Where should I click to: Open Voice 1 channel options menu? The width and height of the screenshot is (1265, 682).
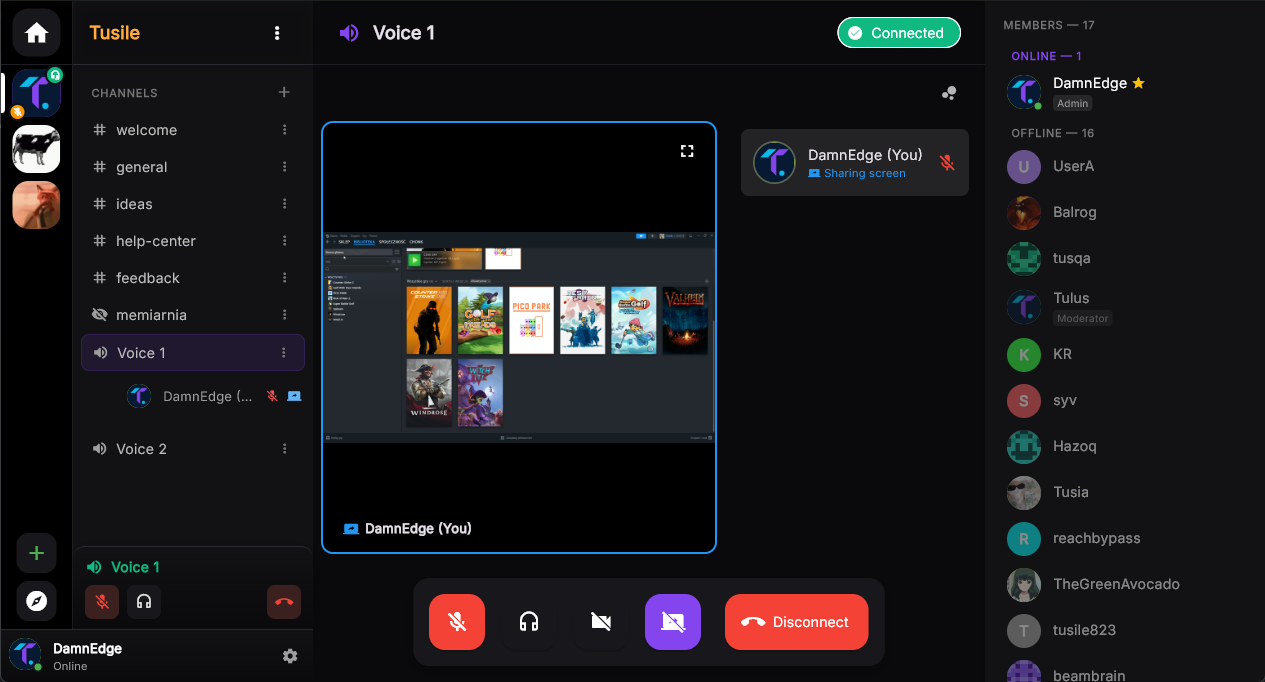284,353
